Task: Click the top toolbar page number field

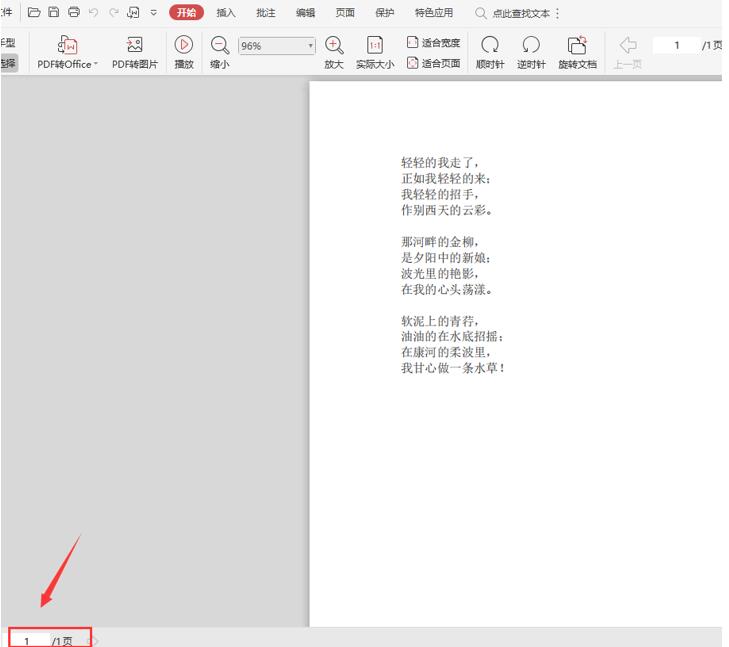Action: [x=676, y=45]
